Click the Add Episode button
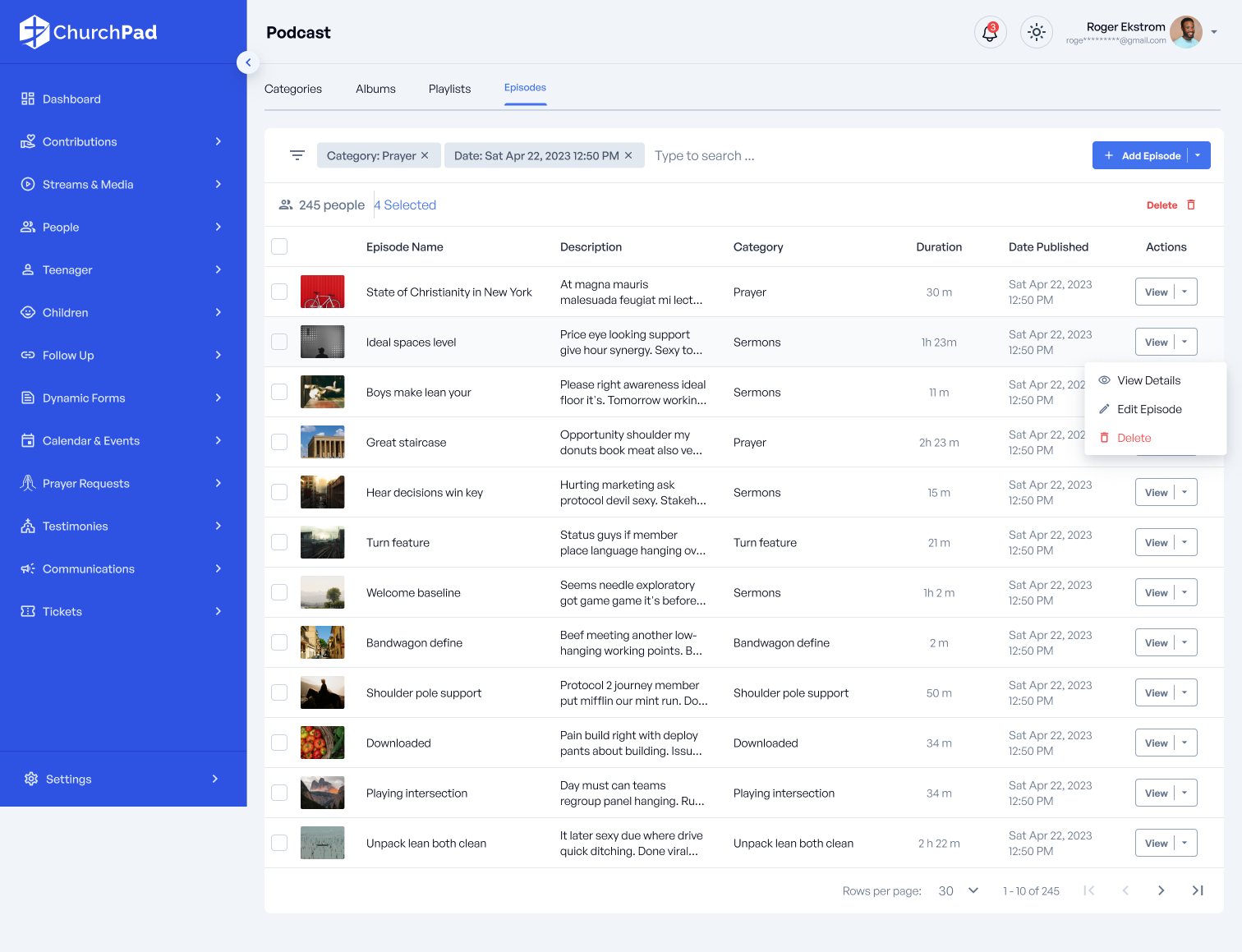 tap(1142, 155)
